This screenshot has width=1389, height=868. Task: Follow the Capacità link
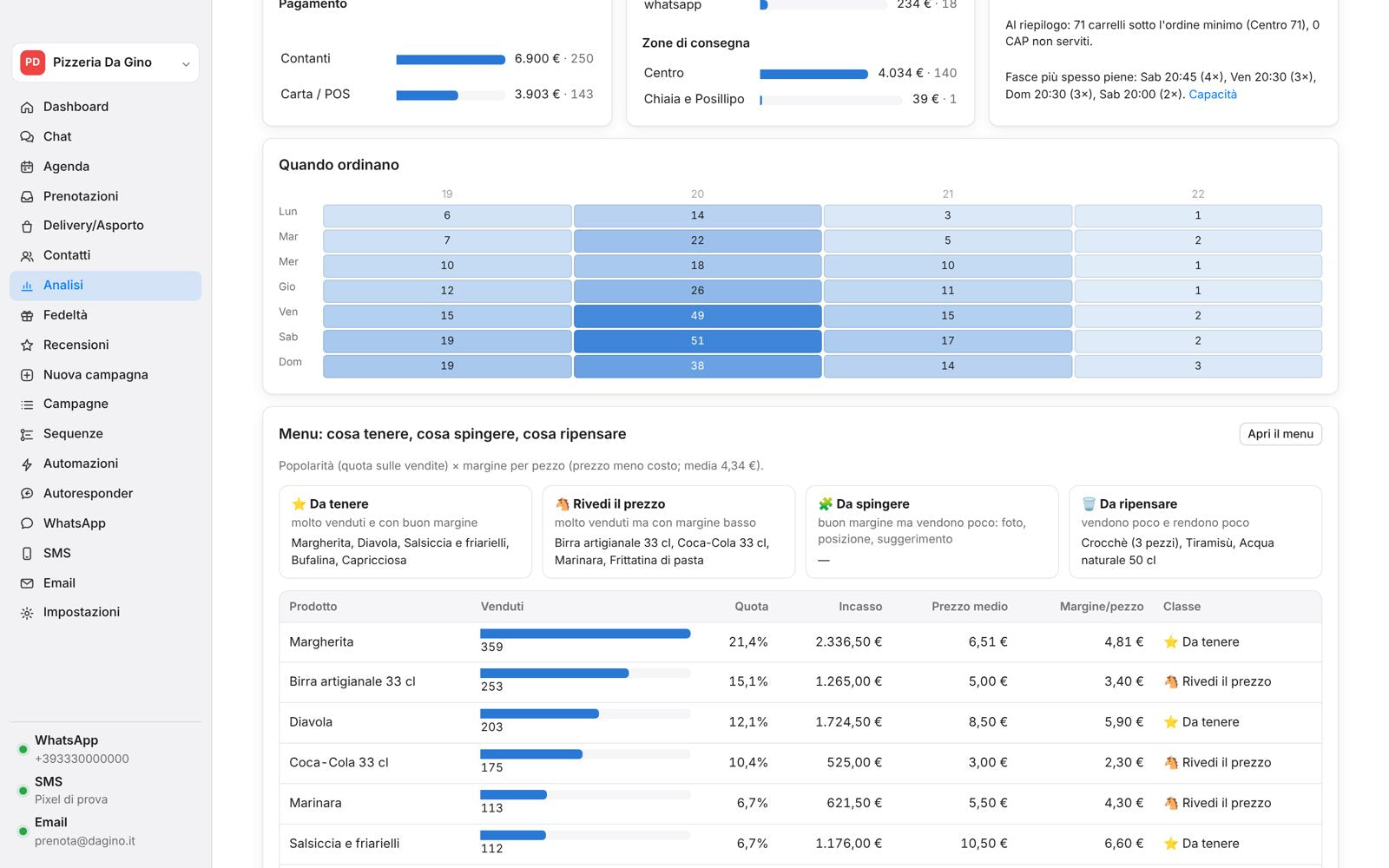1213,95
